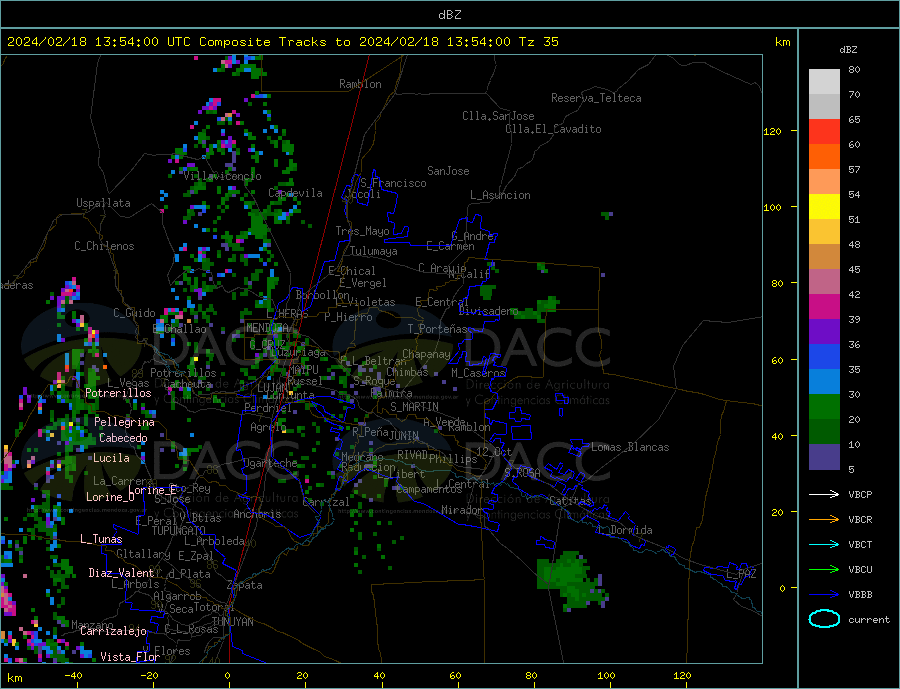Click the Reserva_Telteca label
The width and height of the screenshot is (900, 689).
tap(596, 98)
